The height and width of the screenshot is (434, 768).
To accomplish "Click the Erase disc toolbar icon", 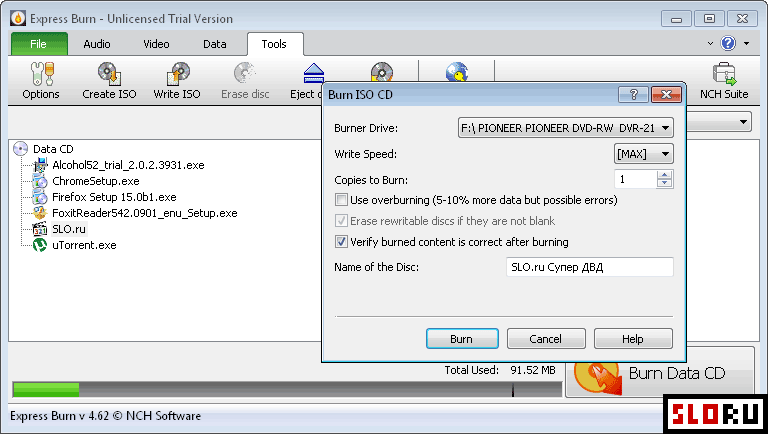I will [245, 73].
